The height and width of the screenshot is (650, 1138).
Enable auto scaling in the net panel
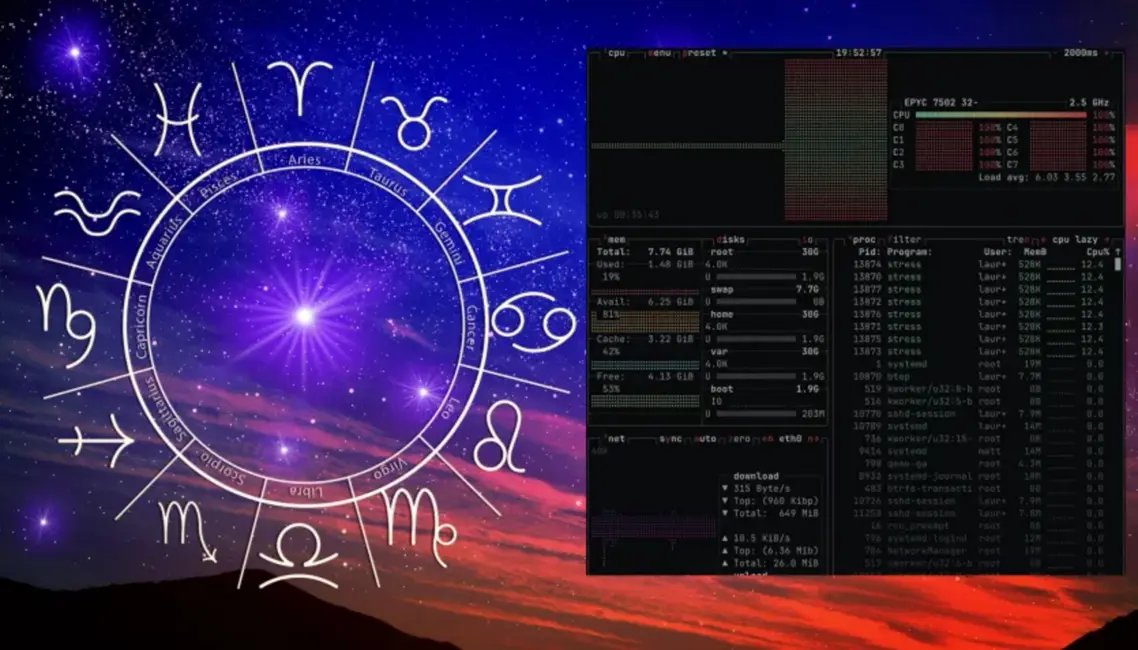tap(704, 438)
